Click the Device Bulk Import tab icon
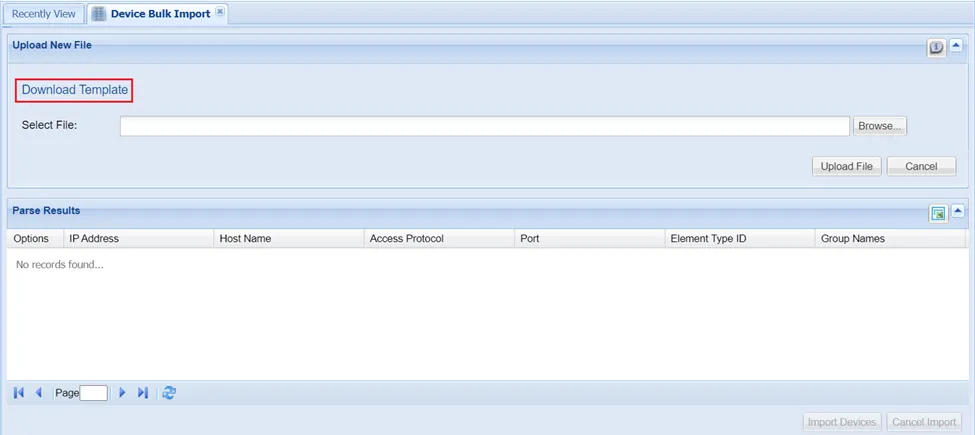The height and width of the screenshot is (435, 975). pyautogui.click(x=98, y=14)
